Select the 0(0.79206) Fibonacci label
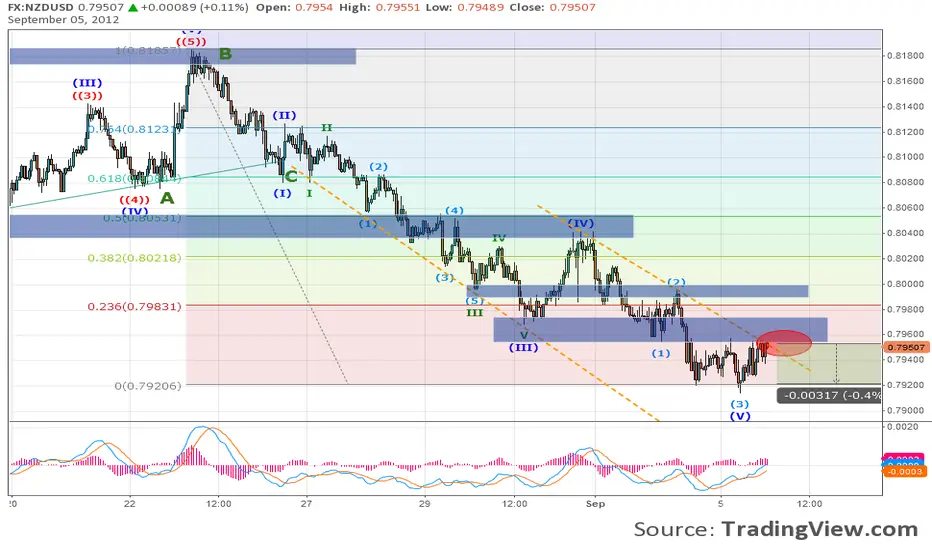The image size is (932, 550). pyautogui.click(x=148, y=386)
